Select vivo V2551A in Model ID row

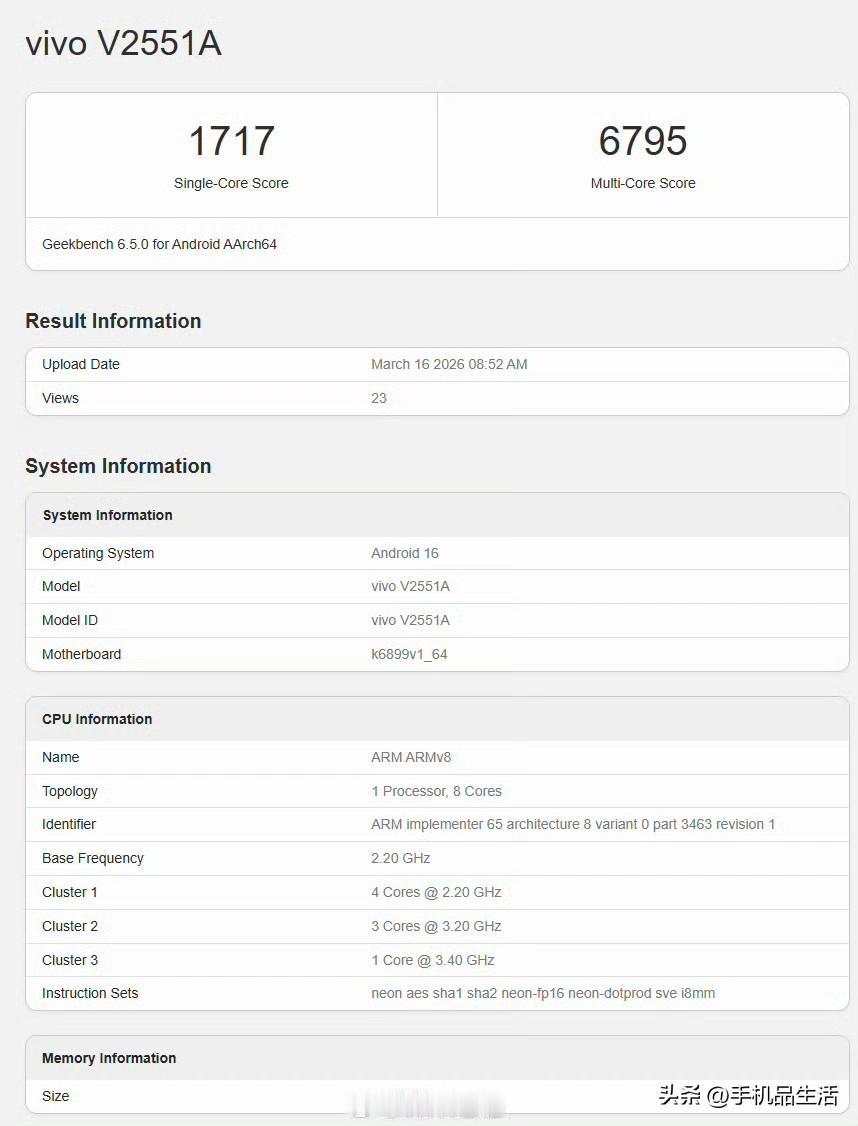click(411, 620)
